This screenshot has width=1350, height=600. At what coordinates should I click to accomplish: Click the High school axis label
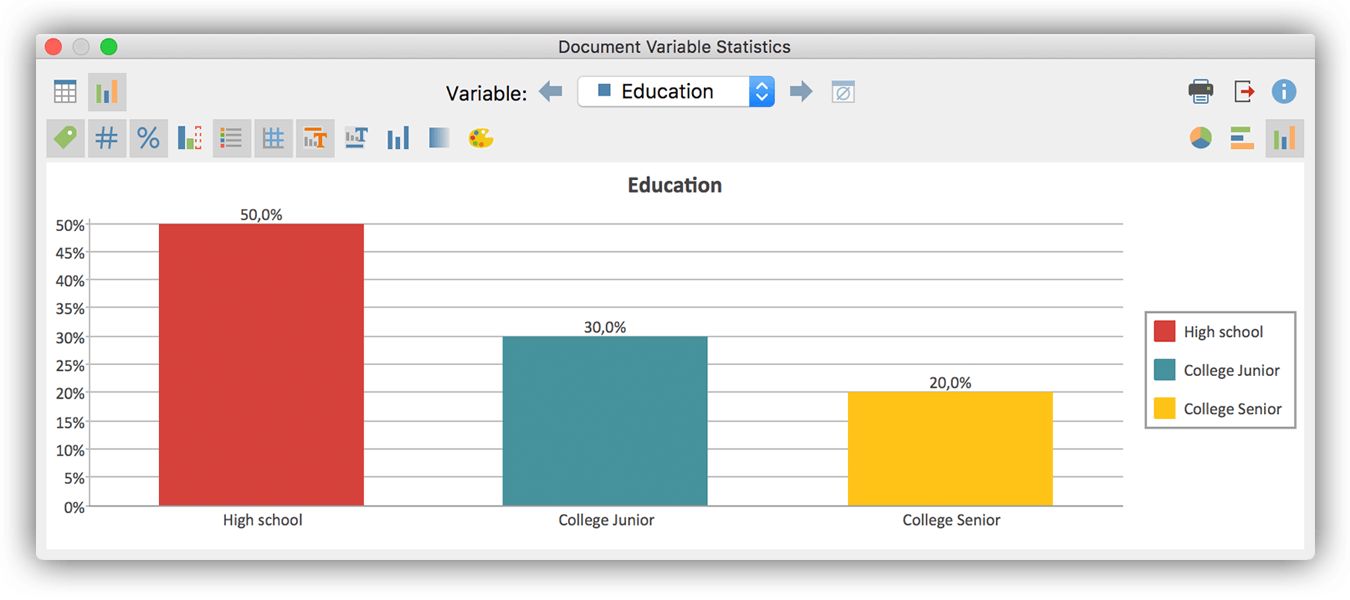point(263,521)
